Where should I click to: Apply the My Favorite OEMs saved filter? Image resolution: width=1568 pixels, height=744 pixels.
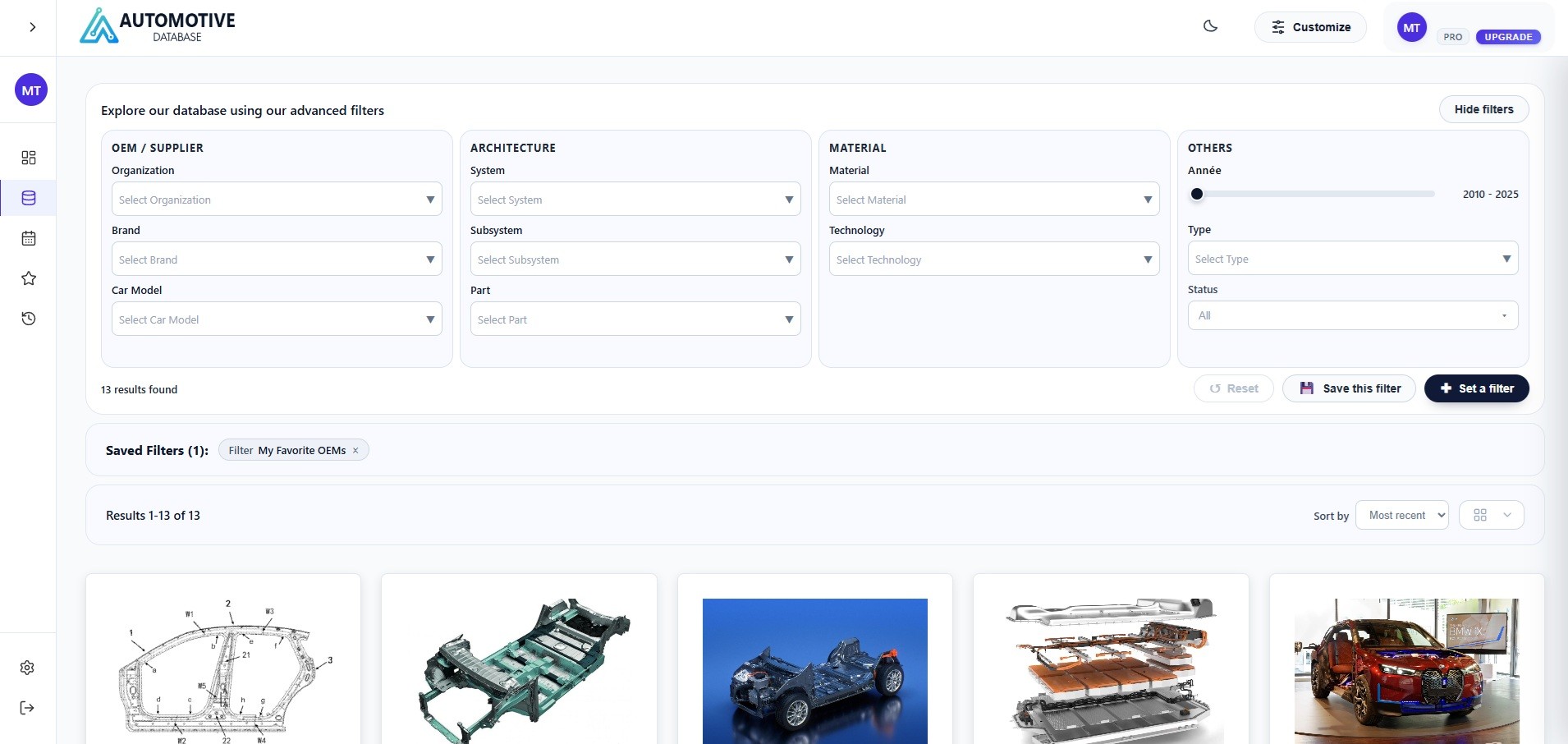tap(287, 450)
